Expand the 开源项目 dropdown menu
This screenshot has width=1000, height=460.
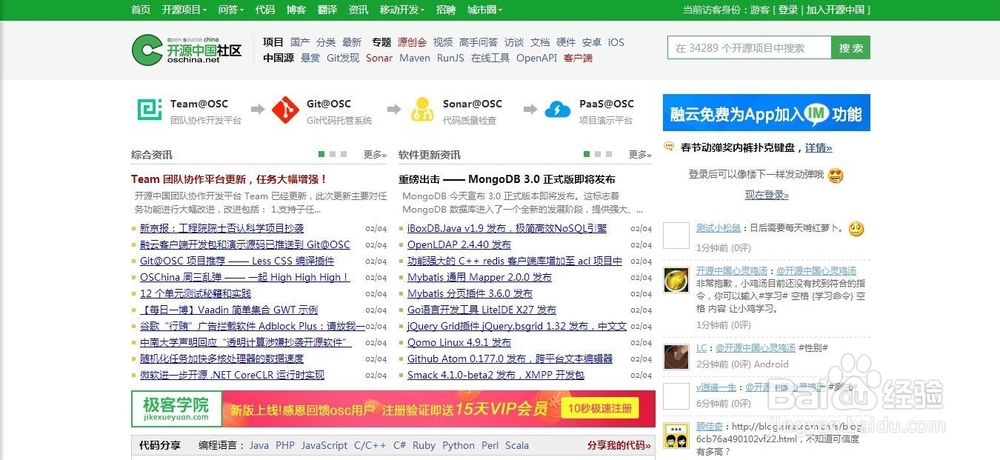(x=184, y=10)
